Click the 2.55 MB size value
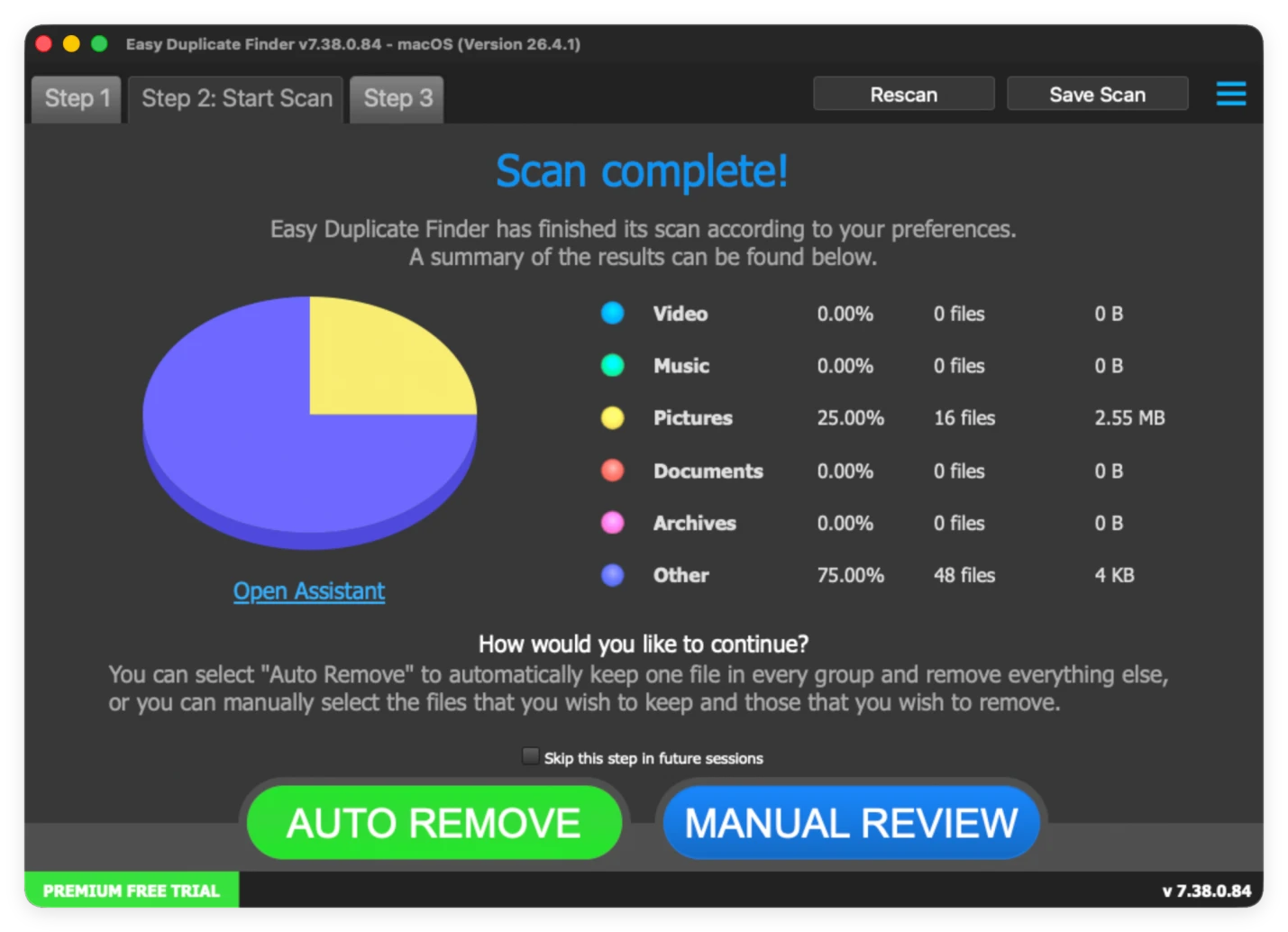The width and height of the screenshot is (1288, 932). [1129, 417]
